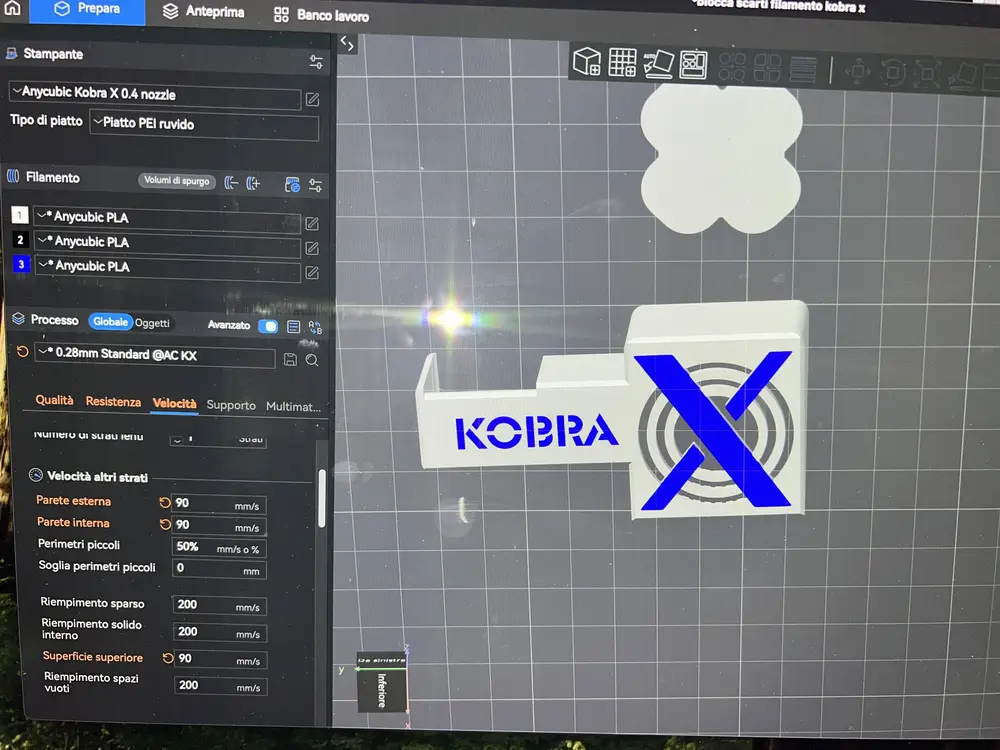Open the Anycubic Kobra X printer dropdown
Image resolution: width=1000 pixels, height=750 pixels.
pyautogui.click(x=155, y=94)
